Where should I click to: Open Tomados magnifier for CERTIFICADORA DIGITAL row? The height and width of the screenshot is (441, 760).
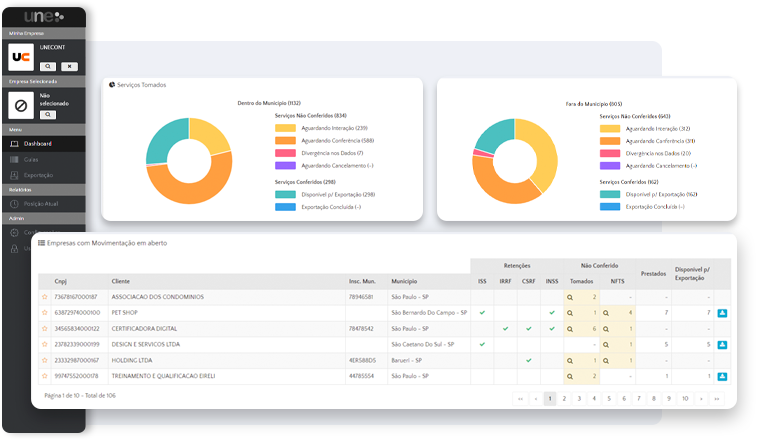(x=570, y=328)
